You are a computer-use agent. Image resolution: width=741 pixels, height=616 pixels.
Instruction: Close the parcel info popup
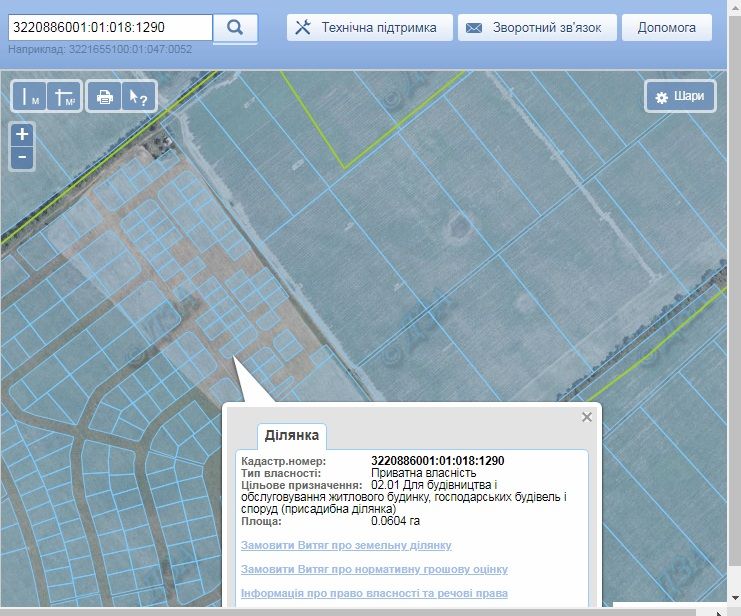587,417
